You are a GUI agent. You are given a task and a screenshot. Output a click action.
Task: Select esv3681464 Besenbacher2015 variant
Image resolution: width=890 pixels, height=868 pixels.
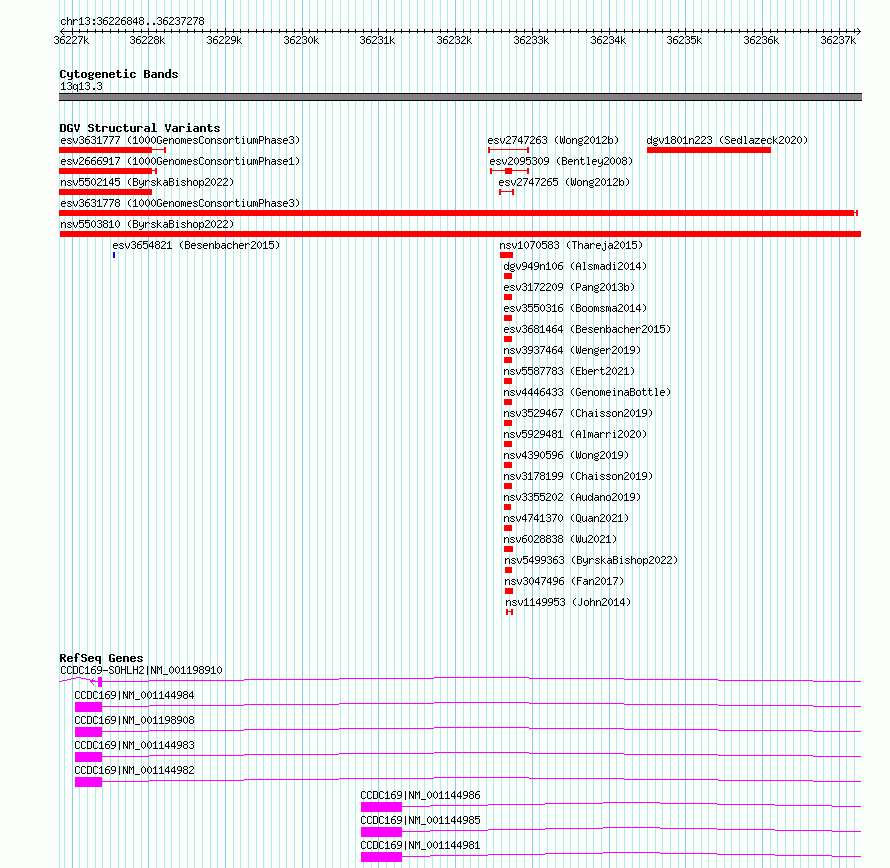pyautogui.click(x=587, y=329)
